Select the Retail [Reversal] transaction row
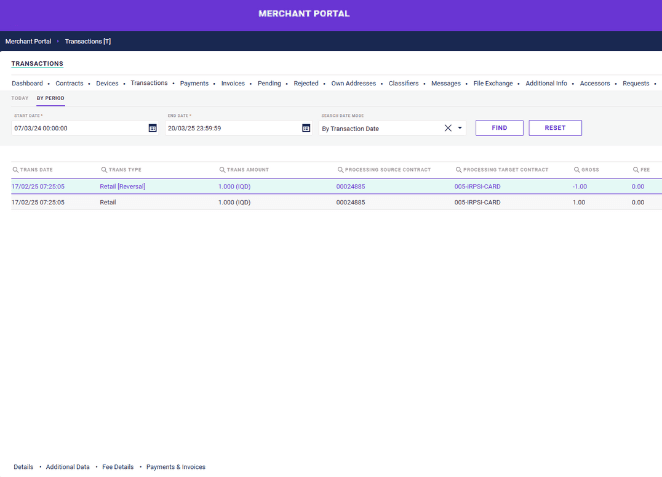This screenshot has width=662, height=477. pos(336,186)
